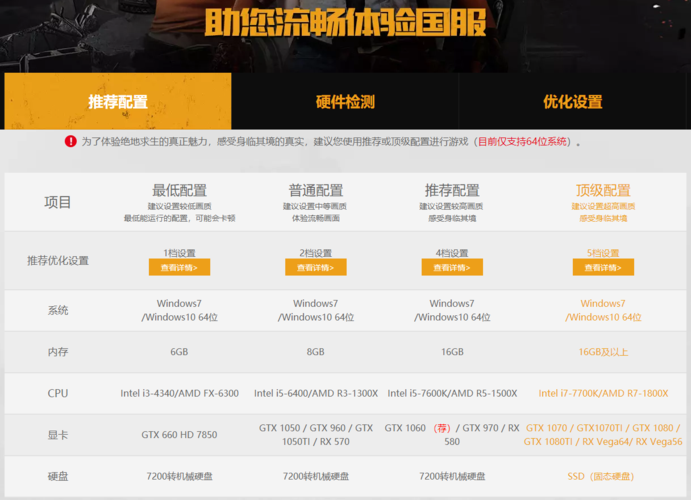Click the 助您流畅体验国服 banner title

(345, 22)
